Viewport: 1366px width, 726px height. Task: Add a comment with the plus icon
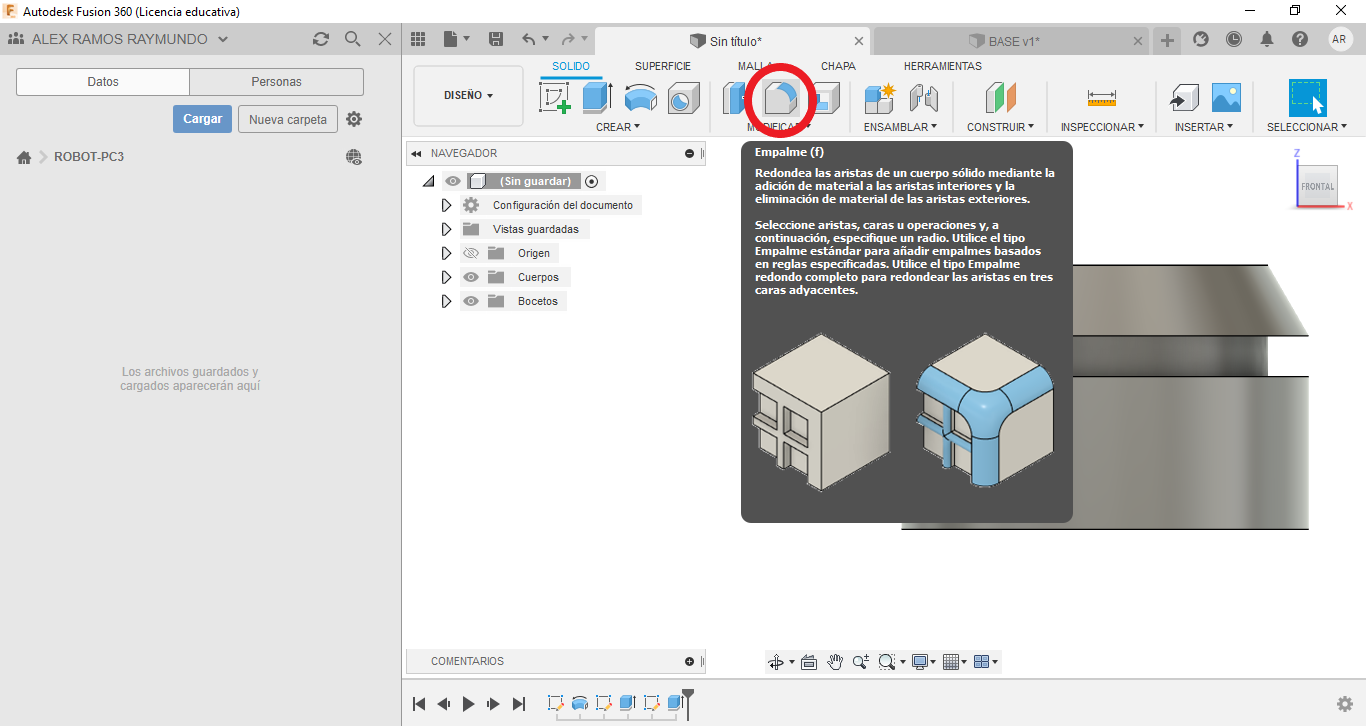[x=689, y=661]
